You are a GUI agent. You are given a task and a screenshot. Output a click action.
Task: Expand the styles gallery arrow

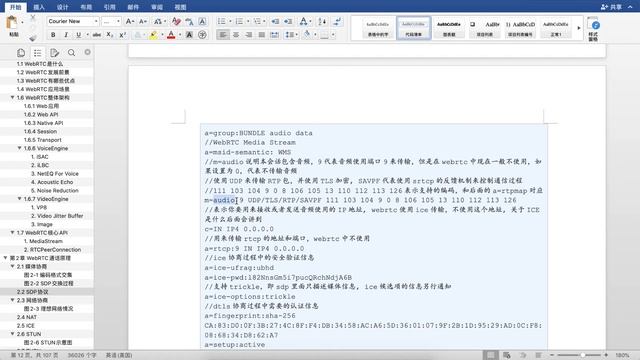click(x=578, y=28)
